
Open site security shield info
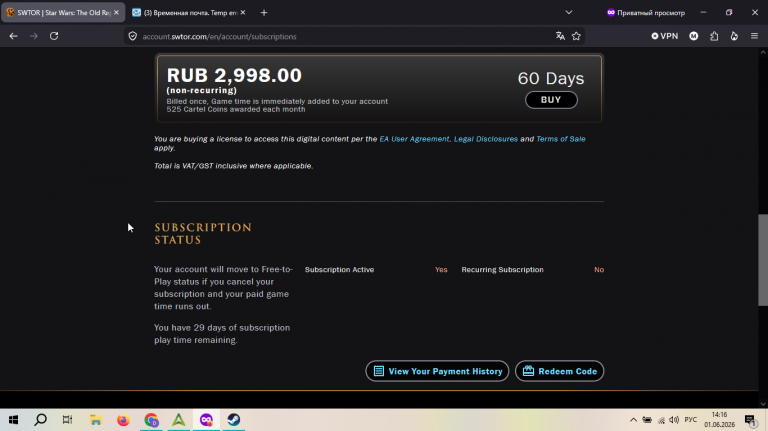[133, 36]
